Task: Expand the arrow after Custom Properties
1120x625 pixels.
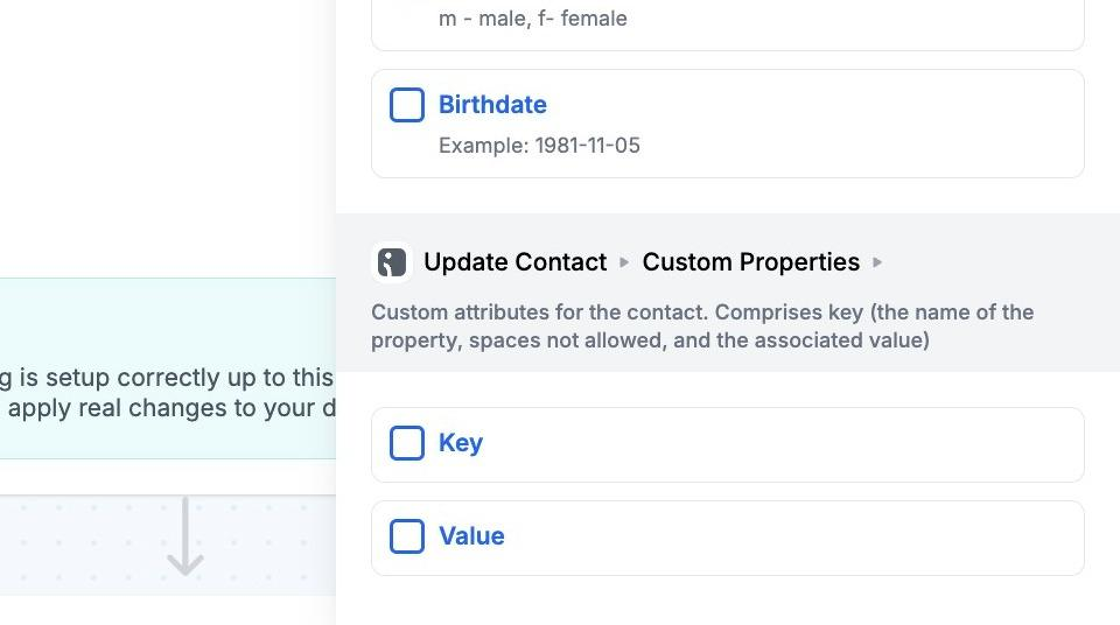Action: (878, 262)
